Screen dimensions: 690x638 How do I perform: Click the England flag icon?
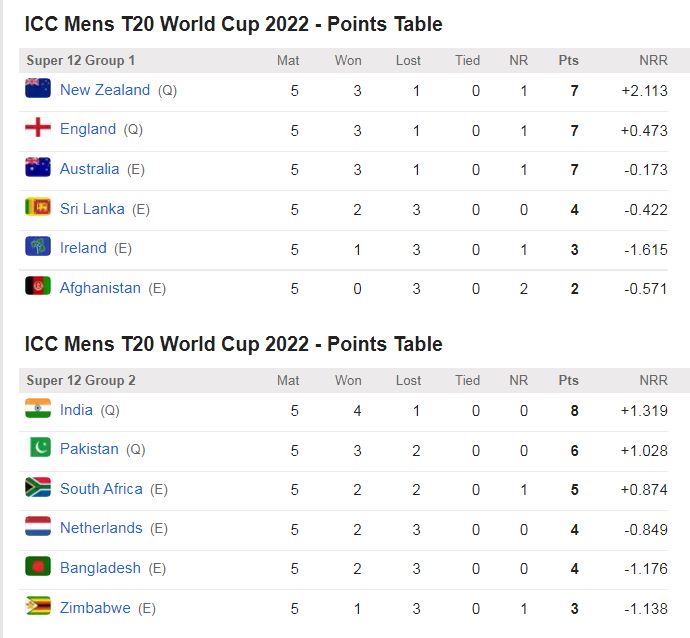38,128
